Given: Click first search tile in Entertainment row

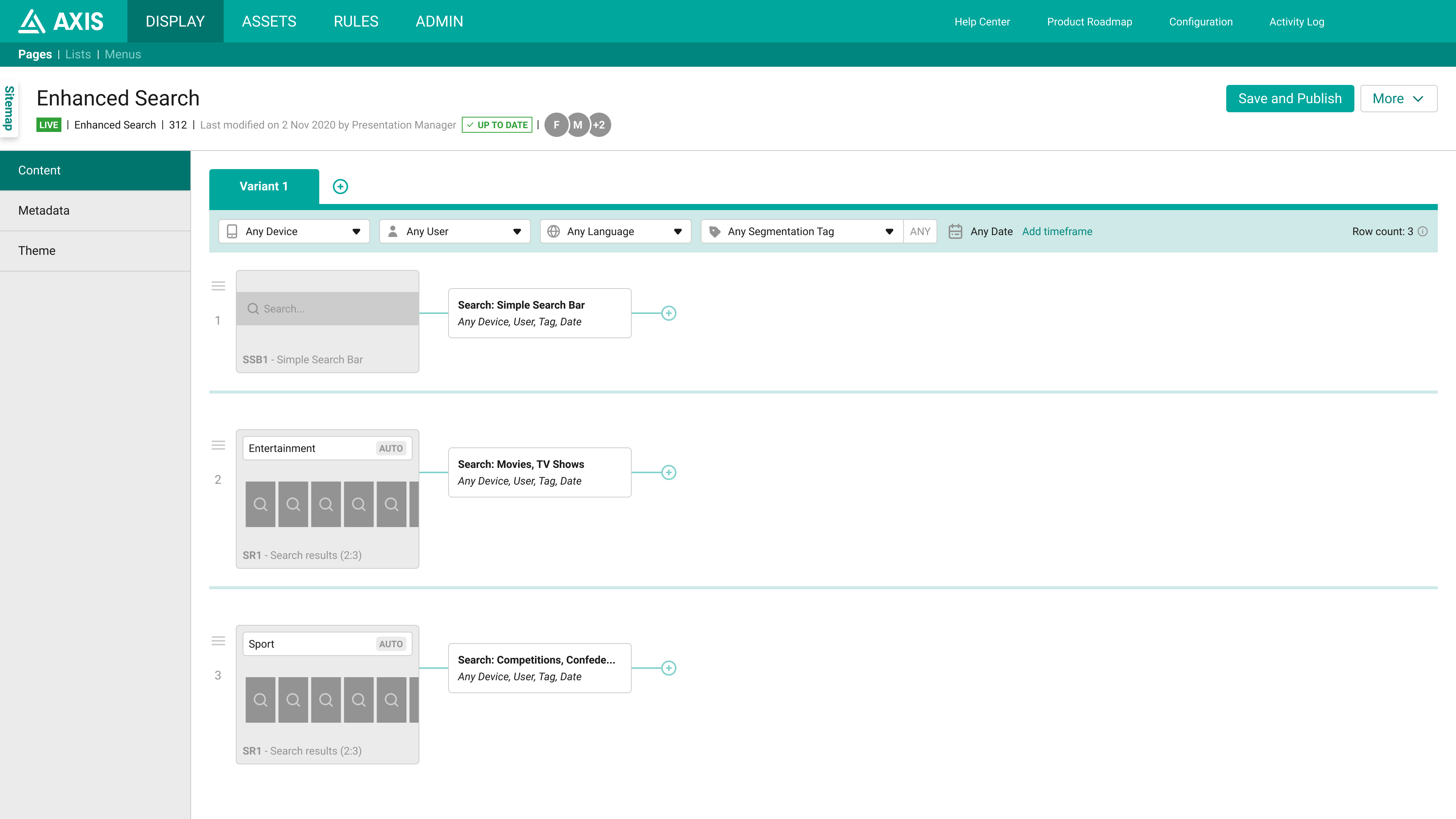Looking at the screenshot, I should (260, 504).
